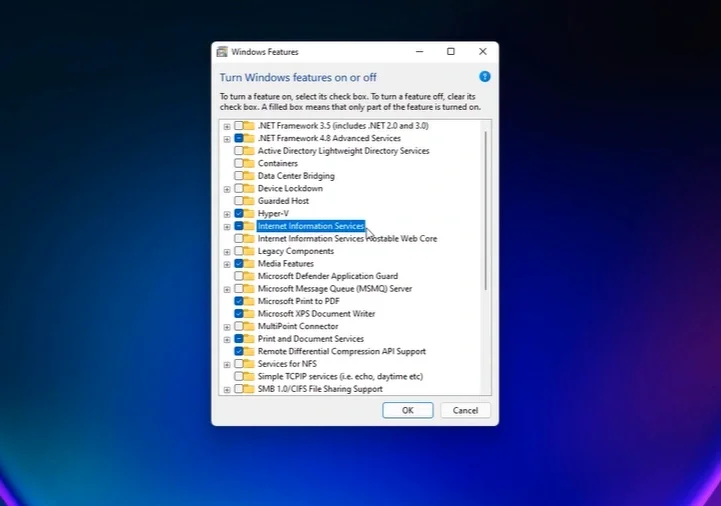Expand the Legacy Components tree node
721x506 pixels.
[x=227, y=252]
